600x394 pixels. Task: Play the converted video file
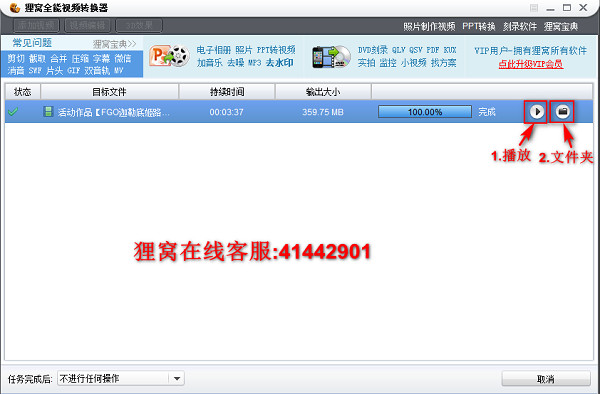click(x=536, y=112)
